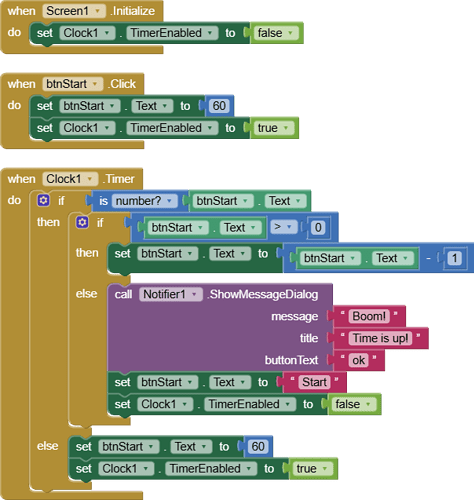This screenshot has height=500, width=474.
Task: Select the 'when Screen1.Initialize' event block
Action: click(x=21, y=11)
